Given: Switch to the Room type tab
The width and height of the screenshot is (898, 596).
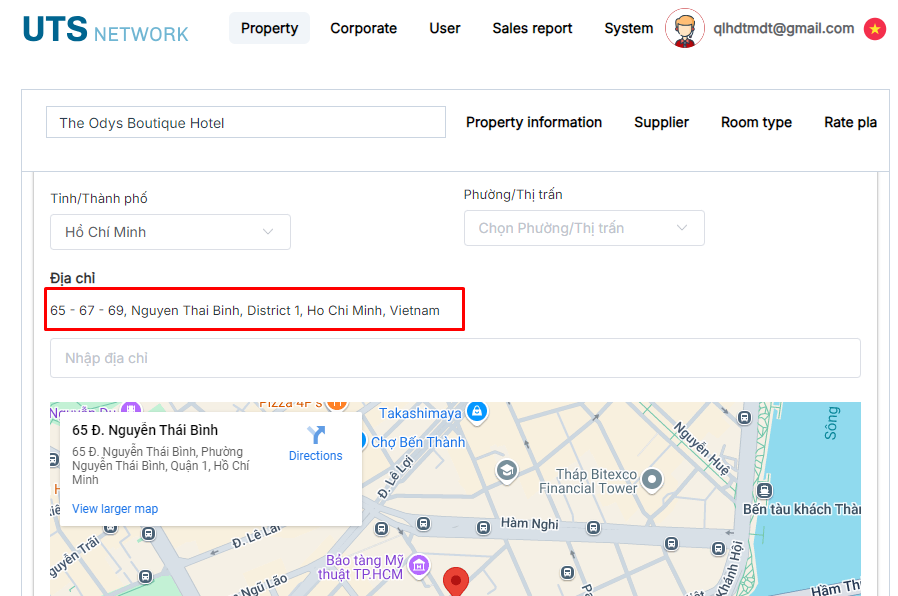Looking at the screenshot, I should pos(756,122).
